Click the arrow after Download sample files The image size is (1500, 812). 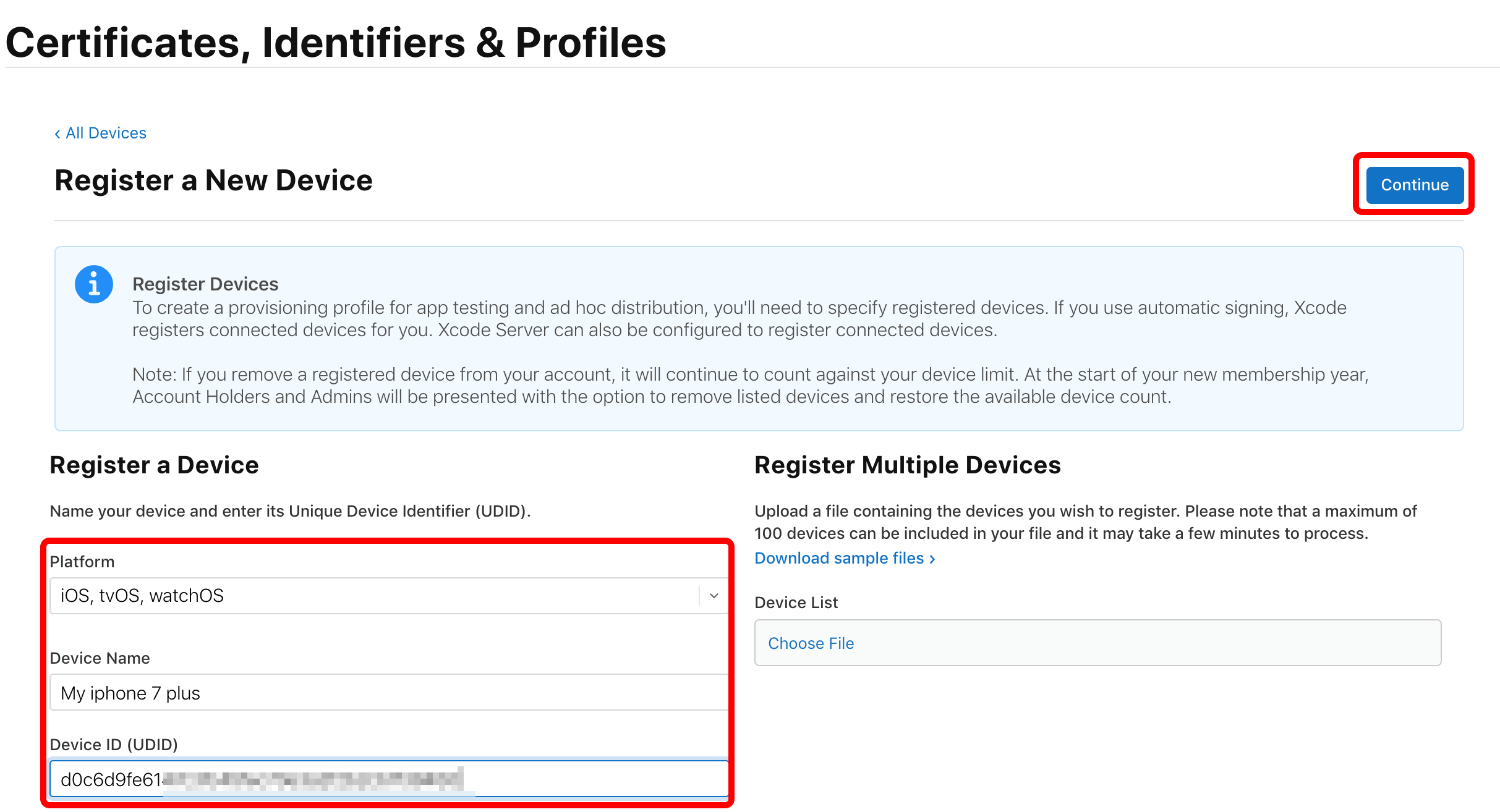coord(932,559)
